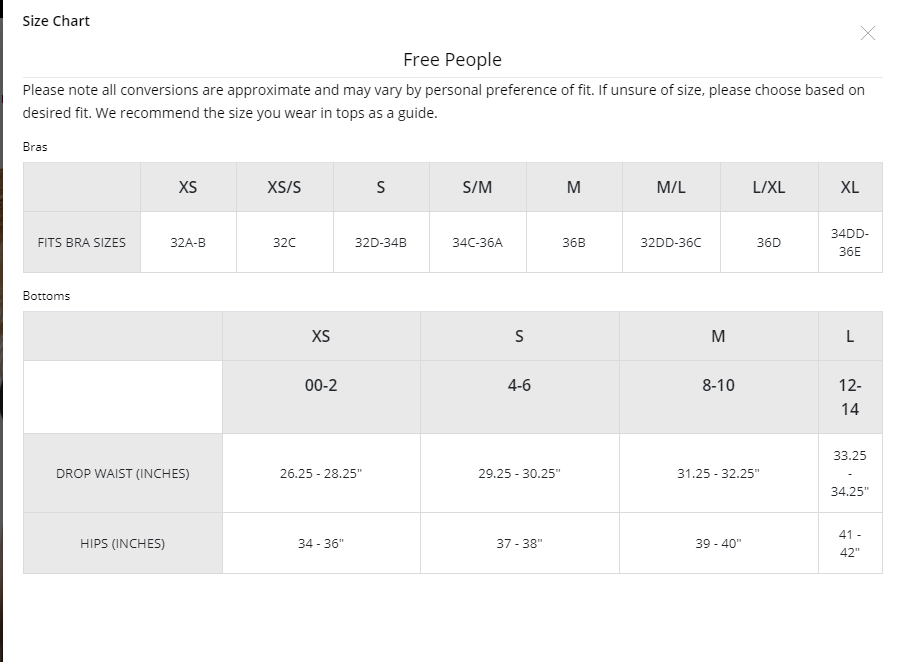Select the L/XL bra column header
This screenshot has width=900, height=662.
[768, 187]
